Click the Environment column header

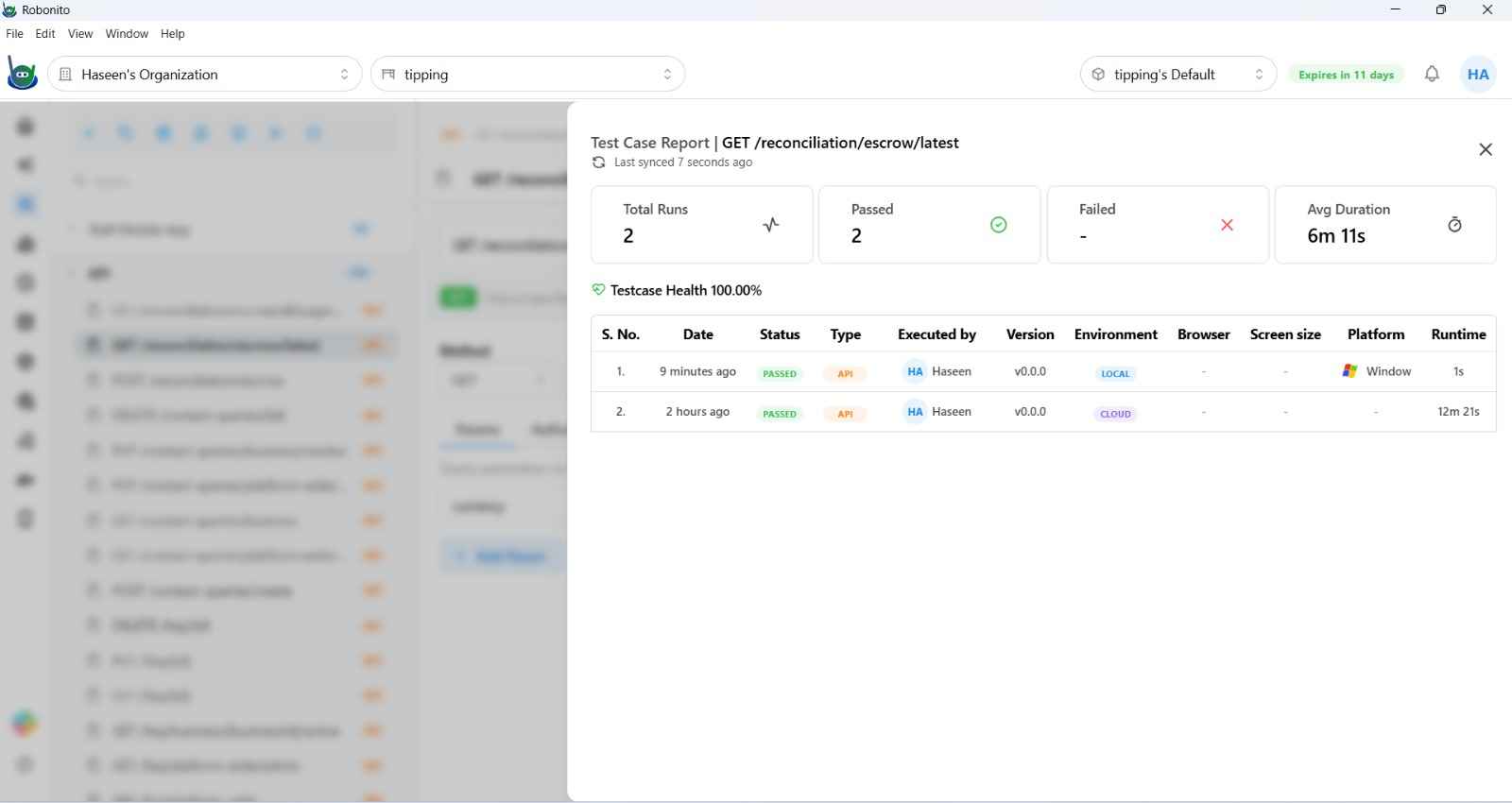click(x=1116, y=334)
